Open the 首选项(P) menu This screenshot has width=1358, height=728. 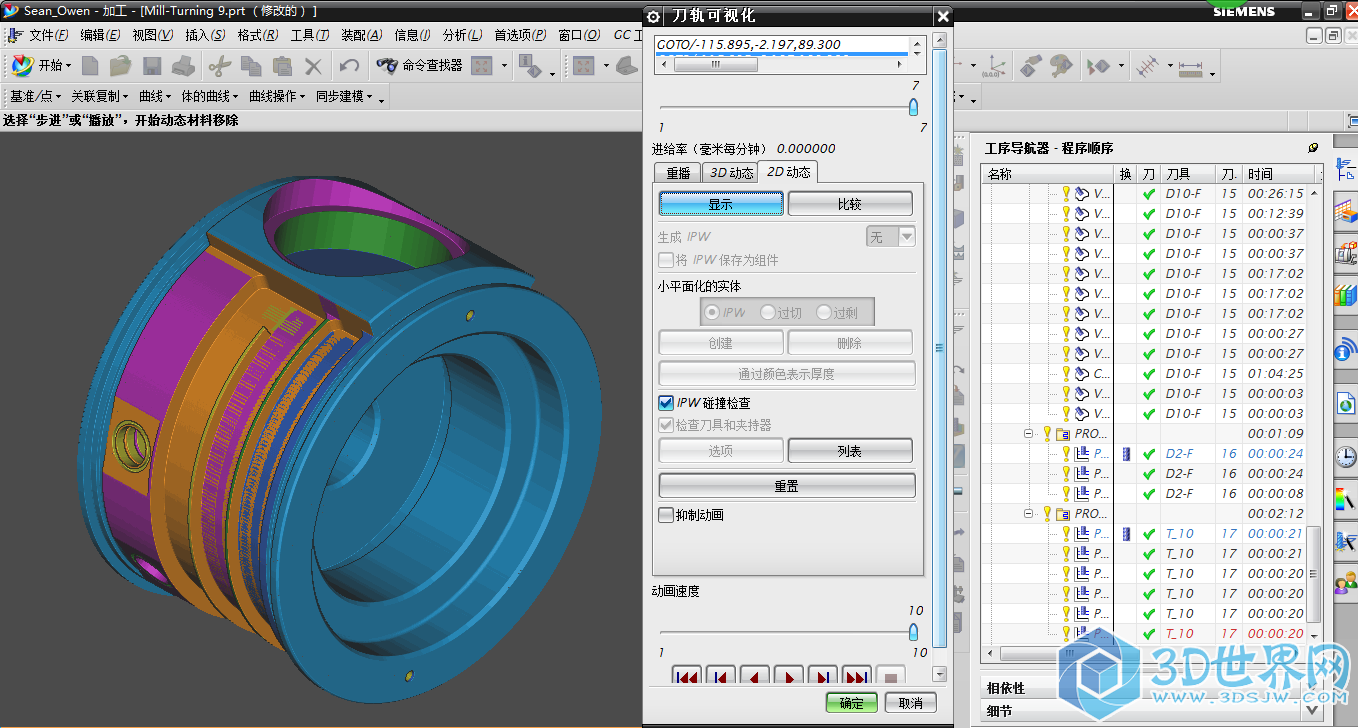520,35
